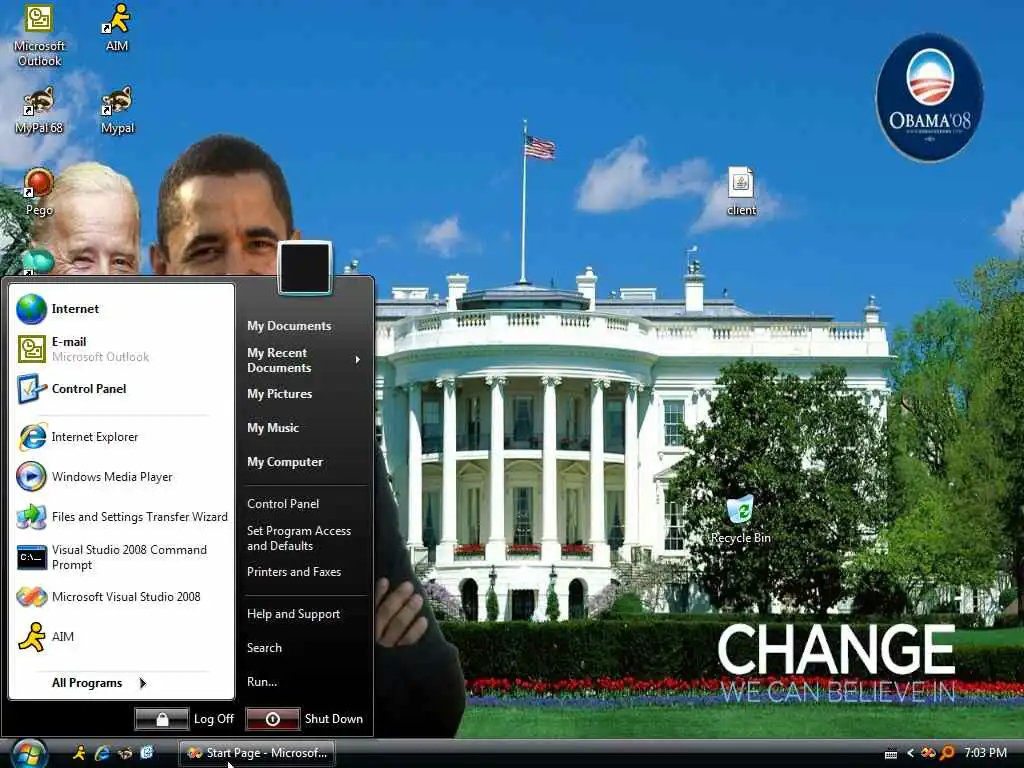
Task: Click the raccoon Mypal quick launch icon
Action: click(x=124, y=753)
